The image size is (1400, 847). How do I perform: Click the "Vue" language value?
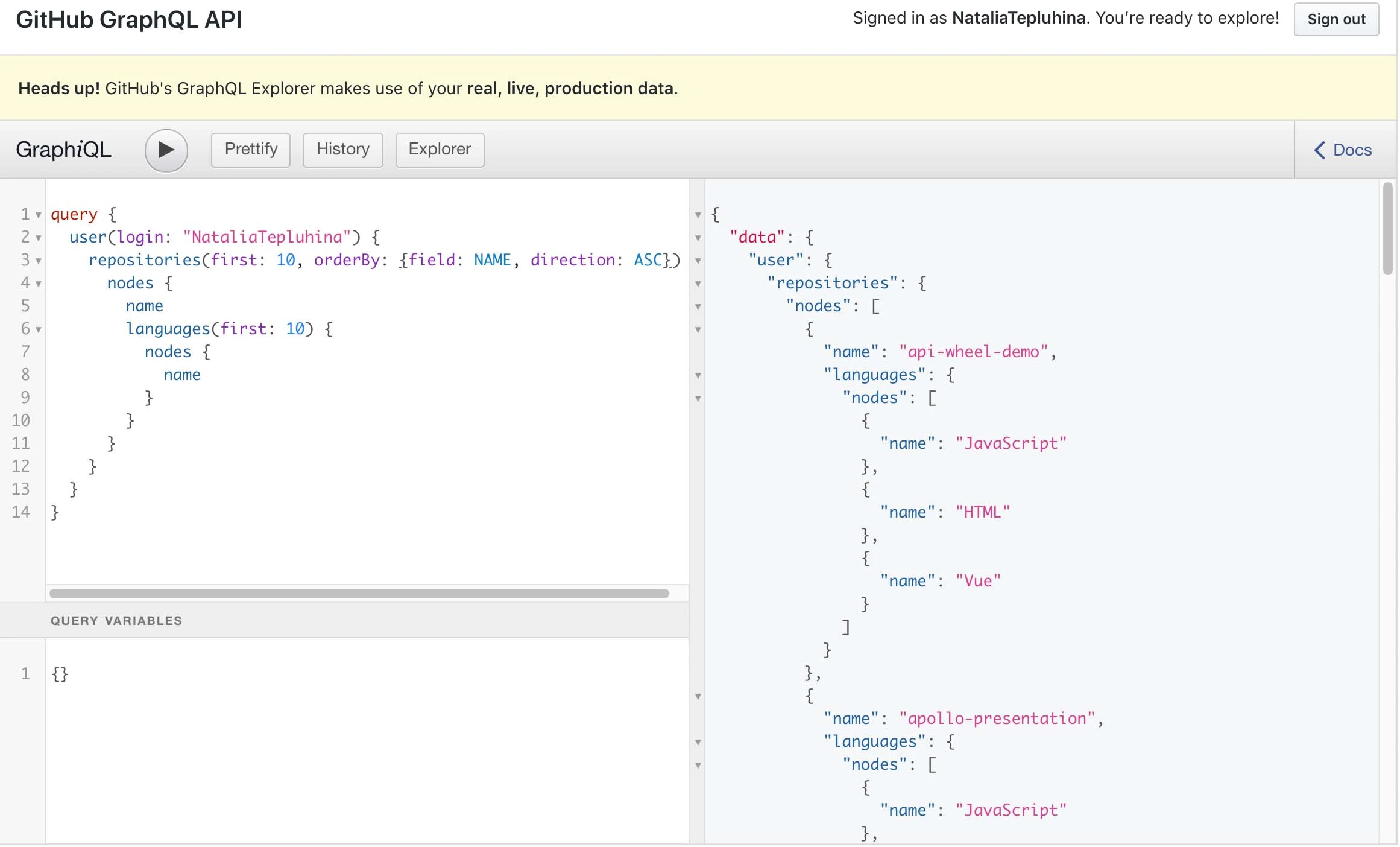[978, 581]
